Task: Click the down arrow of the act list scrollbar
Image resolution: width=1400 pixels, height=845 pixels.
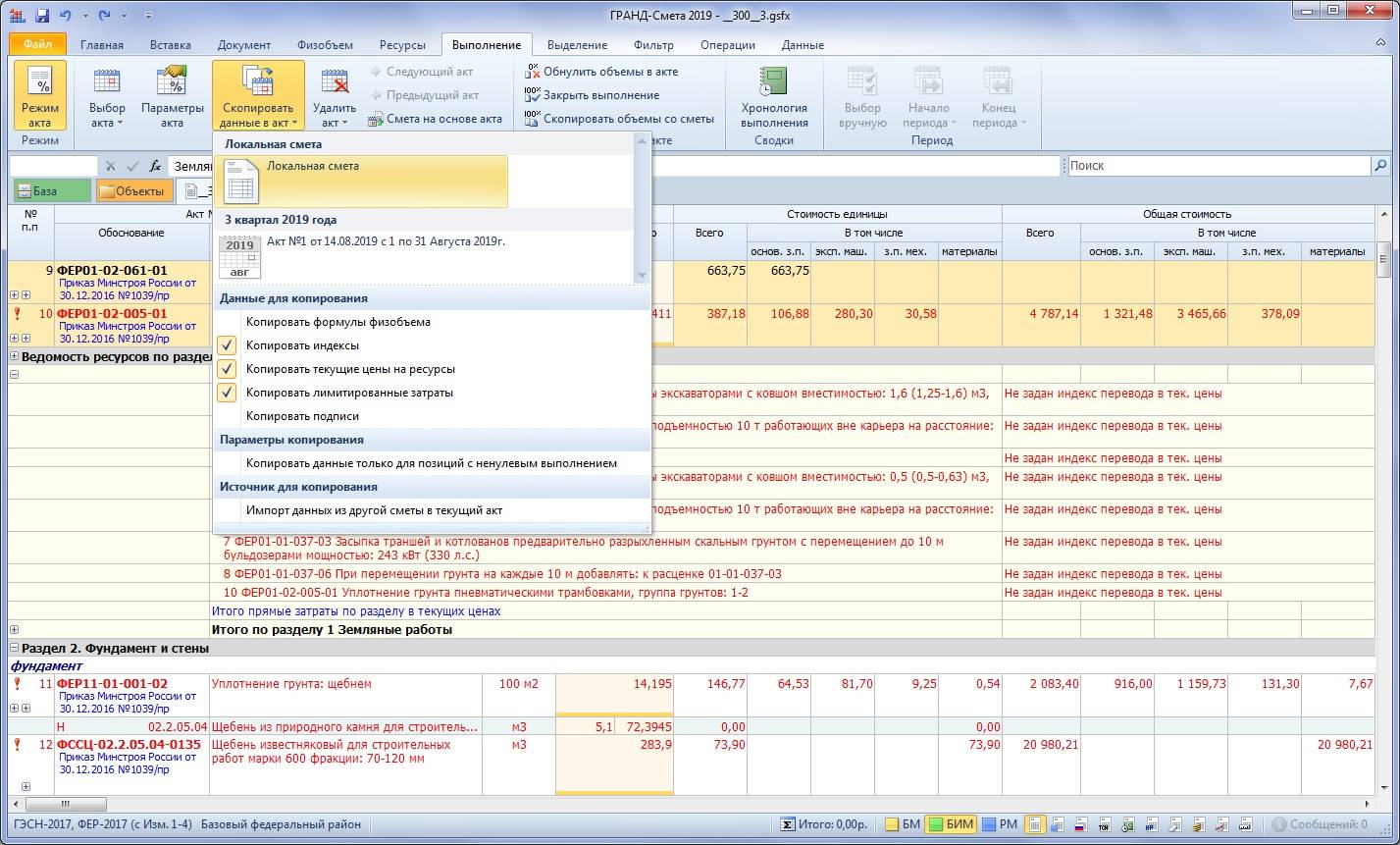Action: pos(643,276)
